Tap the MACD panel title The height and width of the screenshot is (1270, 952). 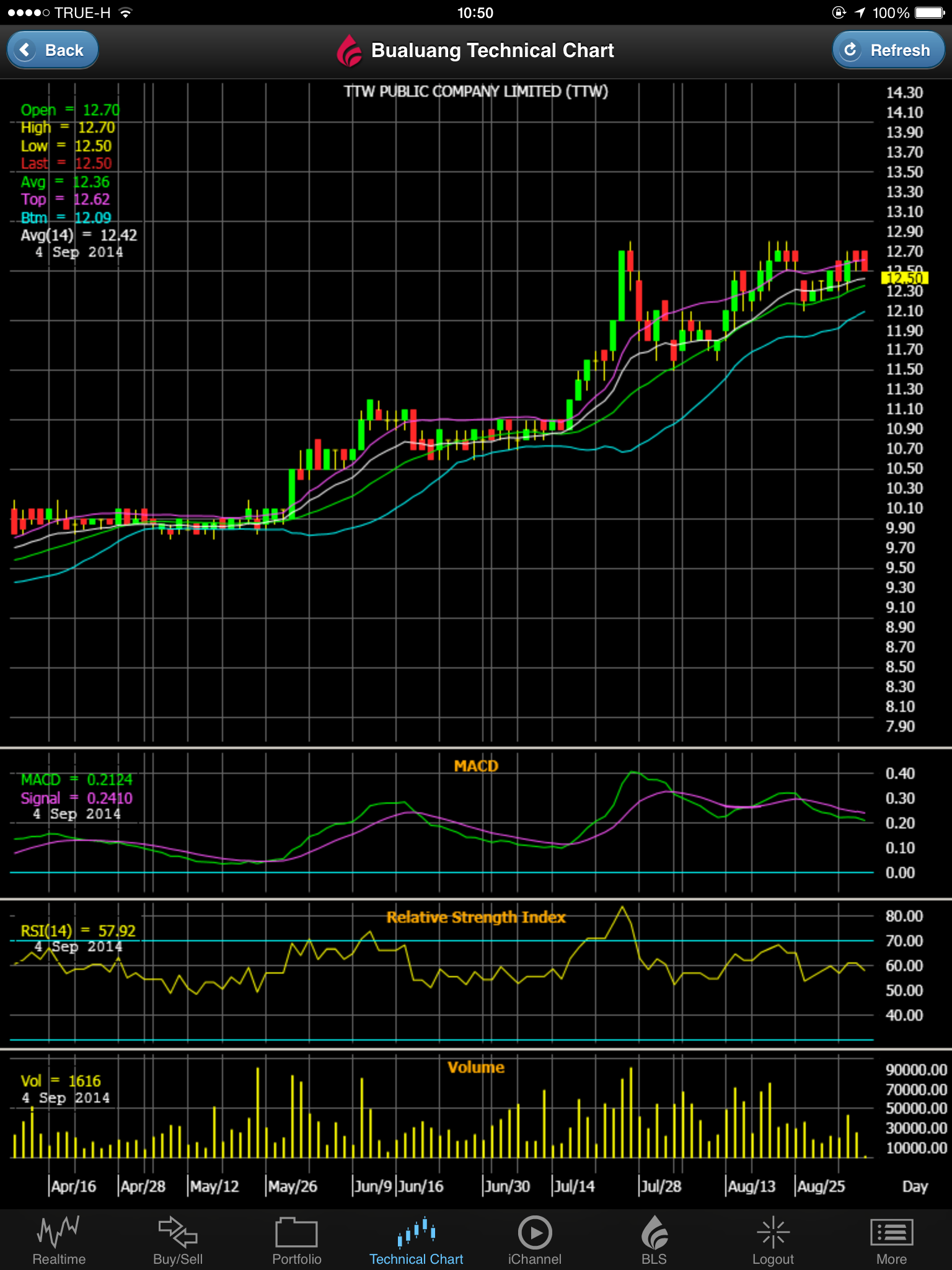pos(476,766)
